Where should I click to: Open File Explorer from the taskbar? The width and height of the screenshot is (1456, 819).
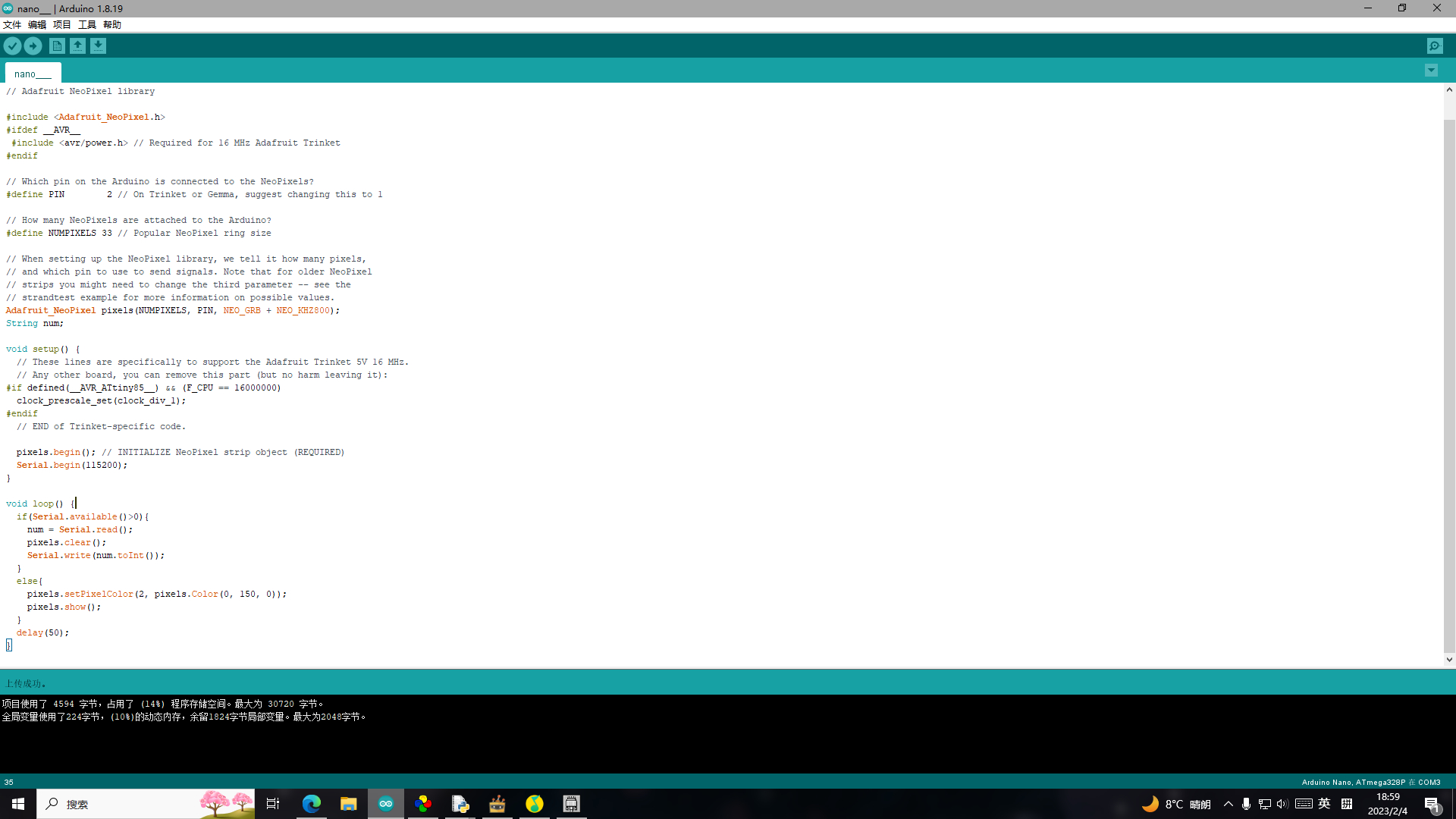(x=349, y=804)
